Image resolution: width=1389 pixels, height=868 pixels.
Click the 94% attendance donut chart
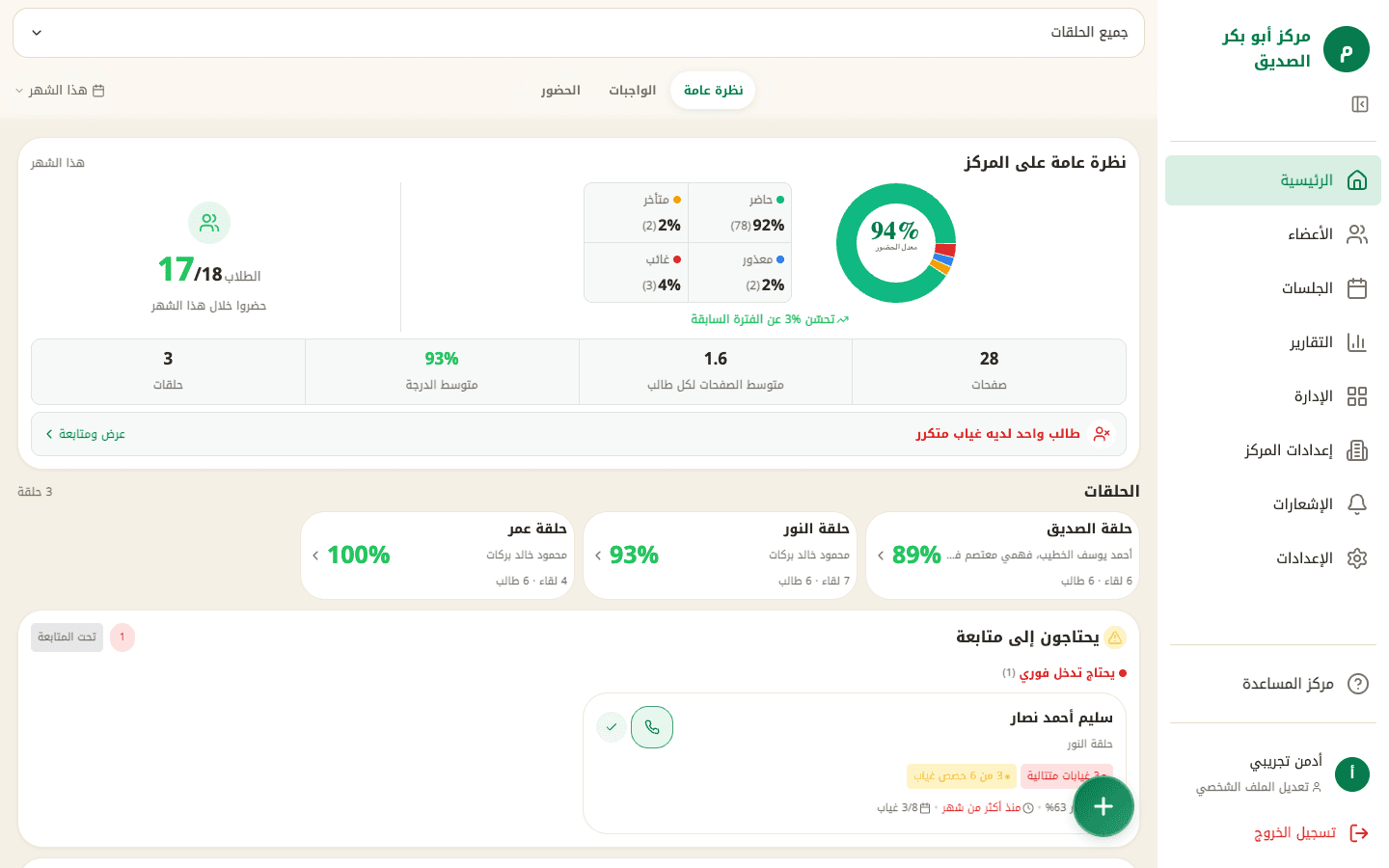point(896,243)
